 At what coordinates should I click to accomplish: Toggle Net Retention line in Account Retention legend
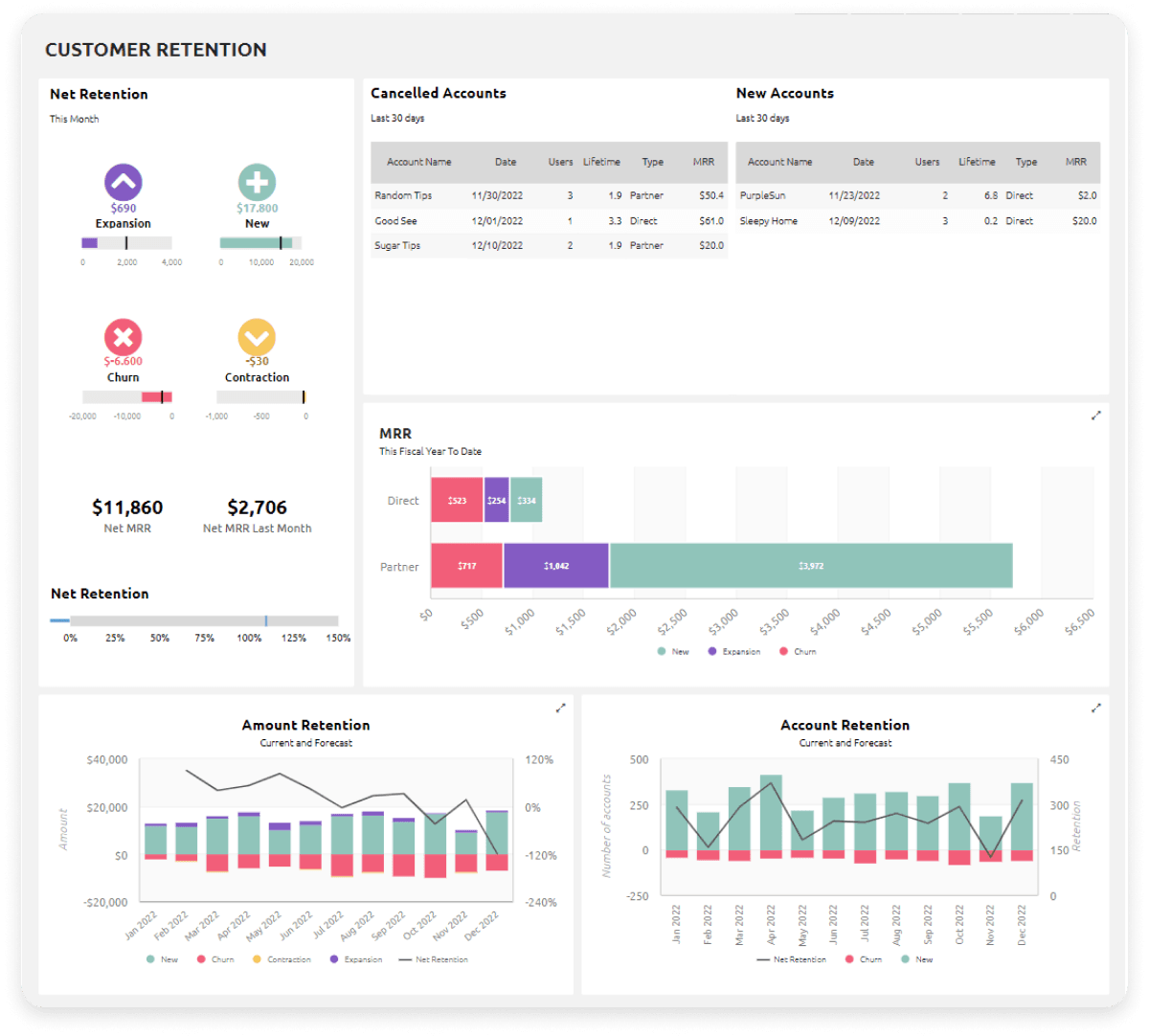pyautogui.click(x=792, y=959)
